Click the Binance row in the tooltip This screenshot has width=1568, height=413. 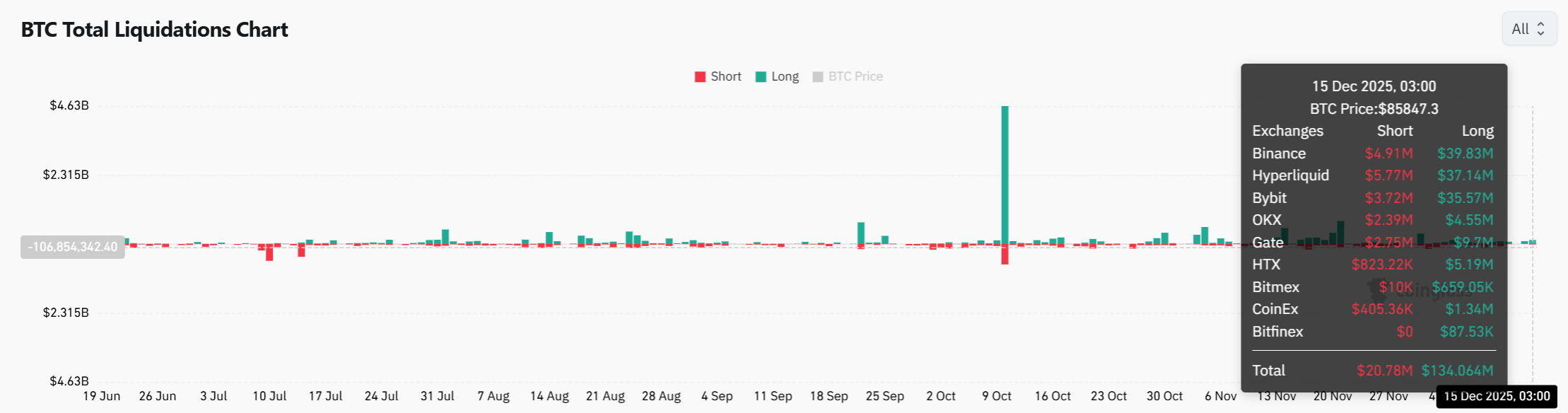(1373, 153)
